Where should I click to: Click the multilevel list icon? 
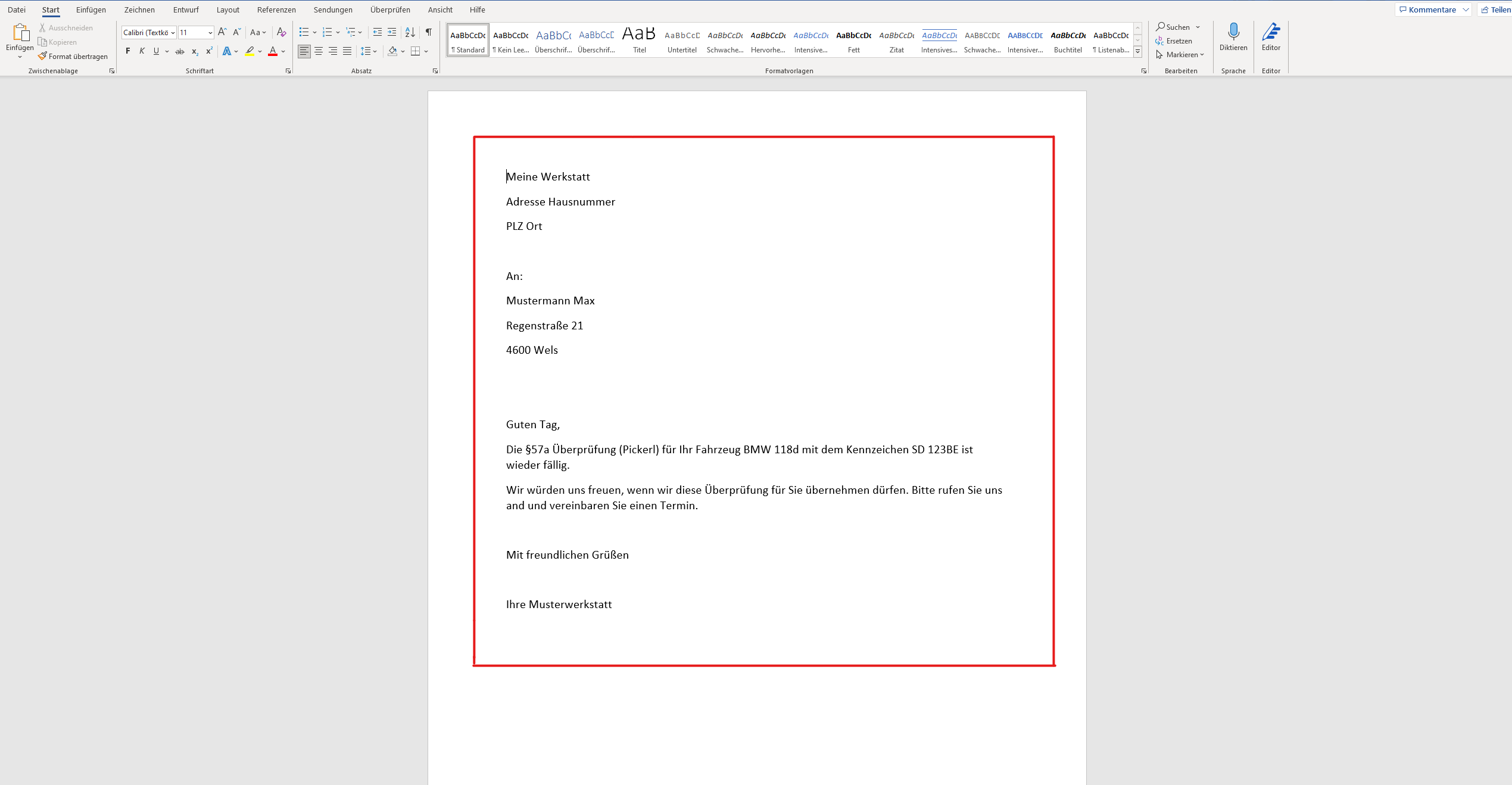coord(351,32)
